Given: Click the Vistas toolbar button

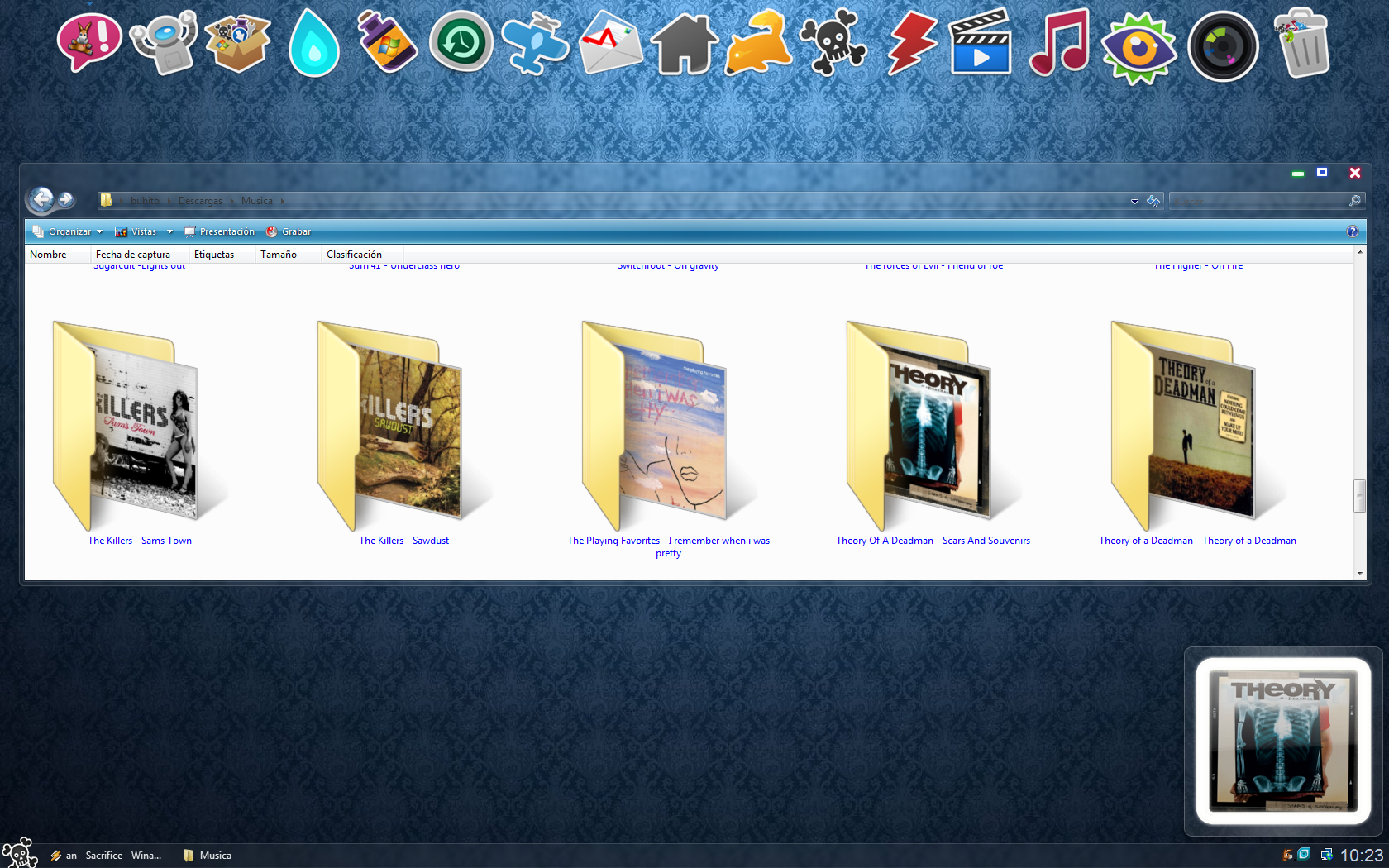Looking at the screenshot, I should [136, 231].
